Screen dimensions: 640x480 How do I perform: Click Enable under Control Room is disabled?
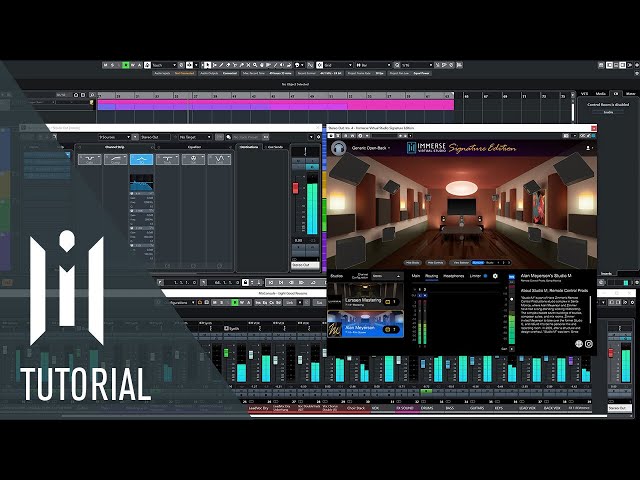tap(608, 112)
